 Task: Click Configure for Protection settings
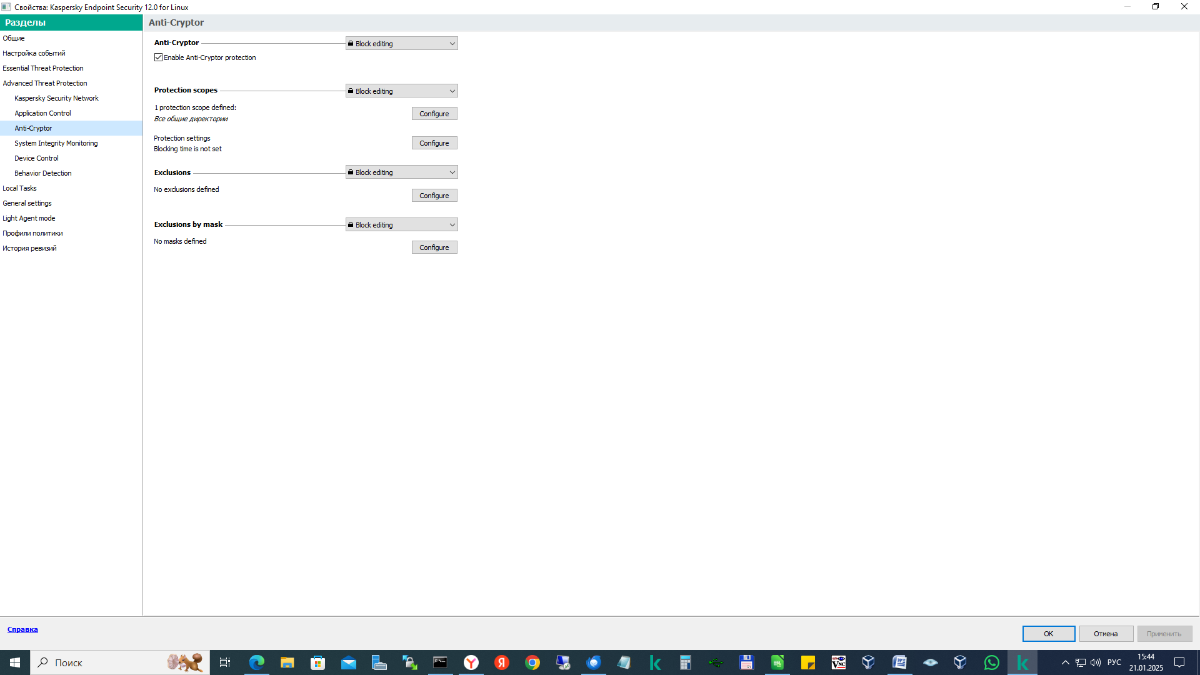(x=434, y=143)
